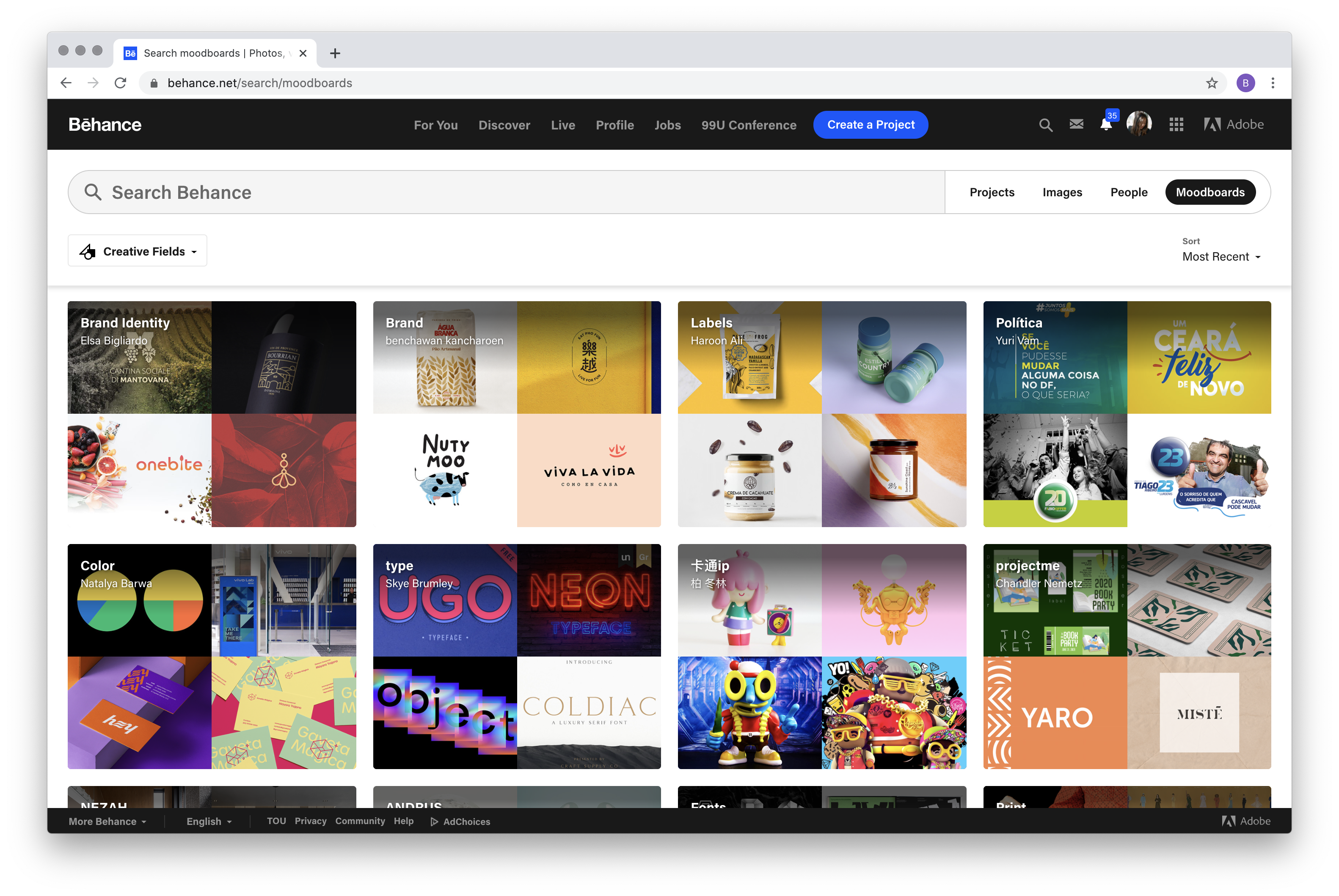Click the NEON Typeface thumbnail
Image resolution: width=1339 pixels, height=896 pixels.
point(589,600)
